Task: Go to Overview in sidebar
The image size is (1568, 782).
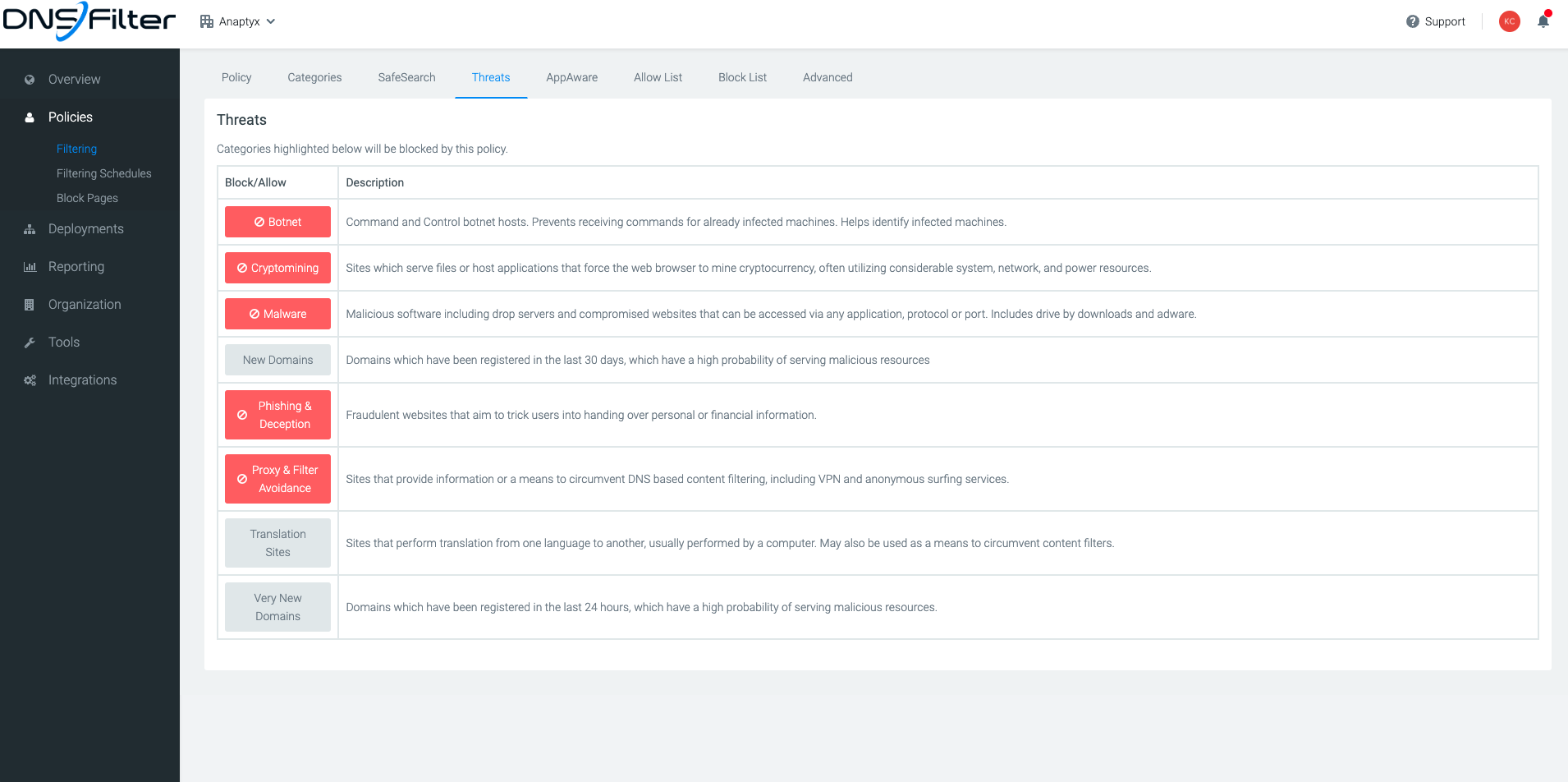Action: pos(74,80)
